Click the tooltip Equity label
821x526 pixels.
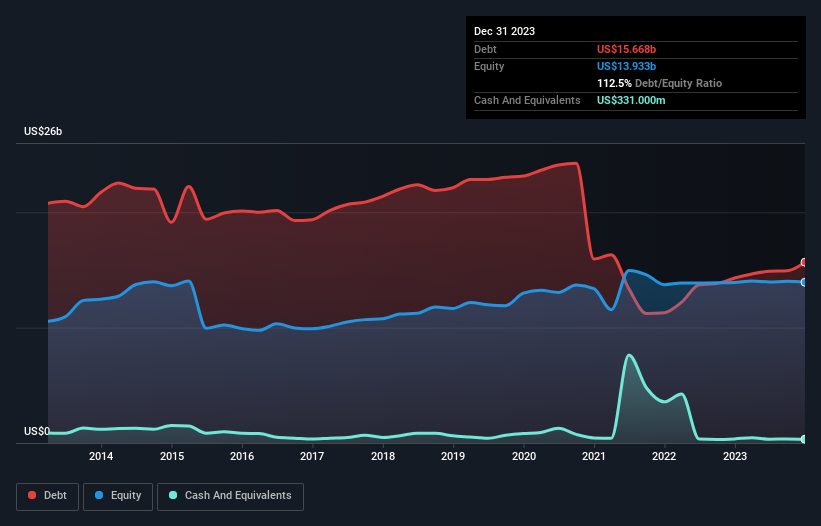[489, 66]
